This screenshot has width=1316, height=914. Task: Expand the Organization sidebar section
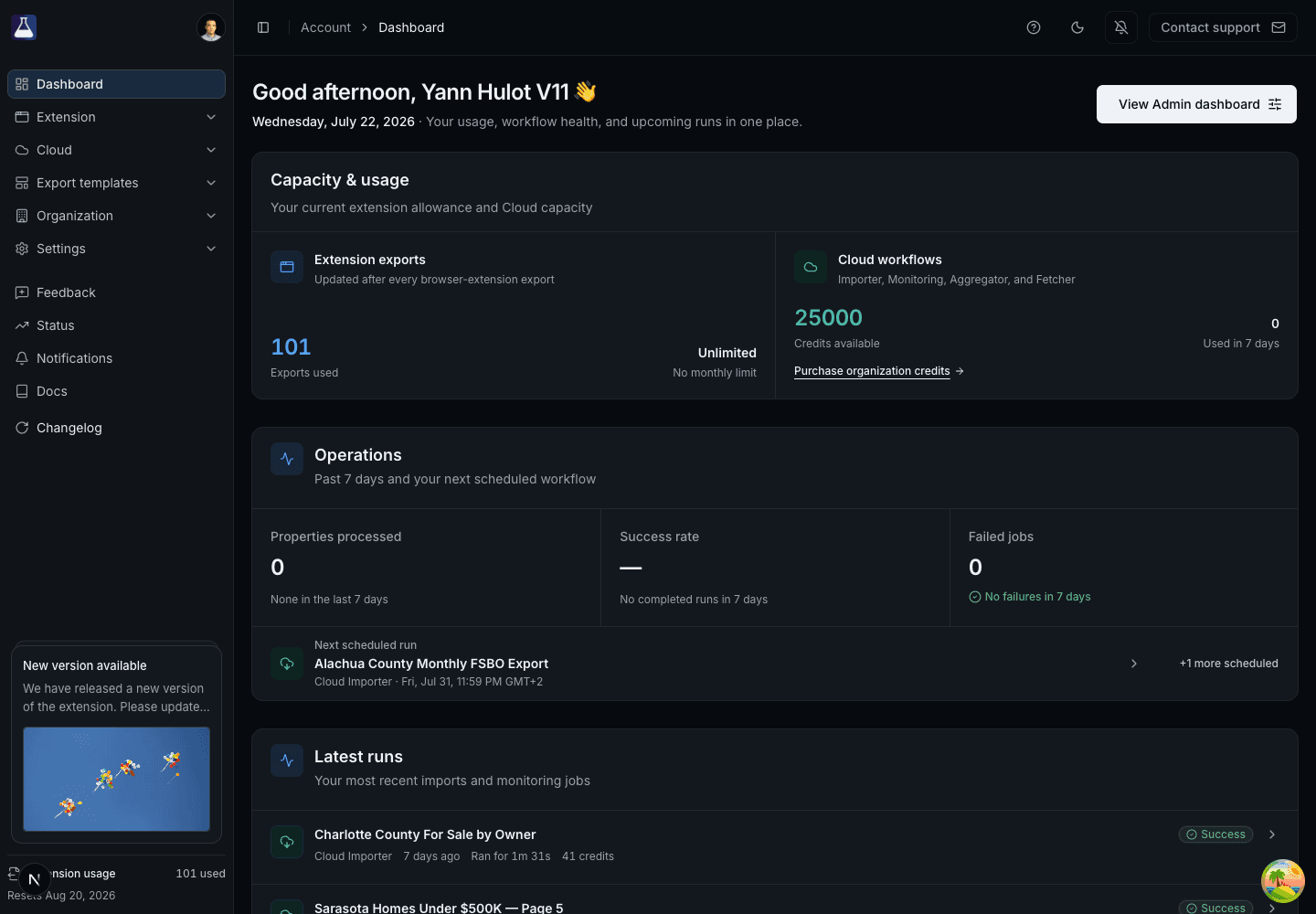pyautogui.click(x=116, y=216)
